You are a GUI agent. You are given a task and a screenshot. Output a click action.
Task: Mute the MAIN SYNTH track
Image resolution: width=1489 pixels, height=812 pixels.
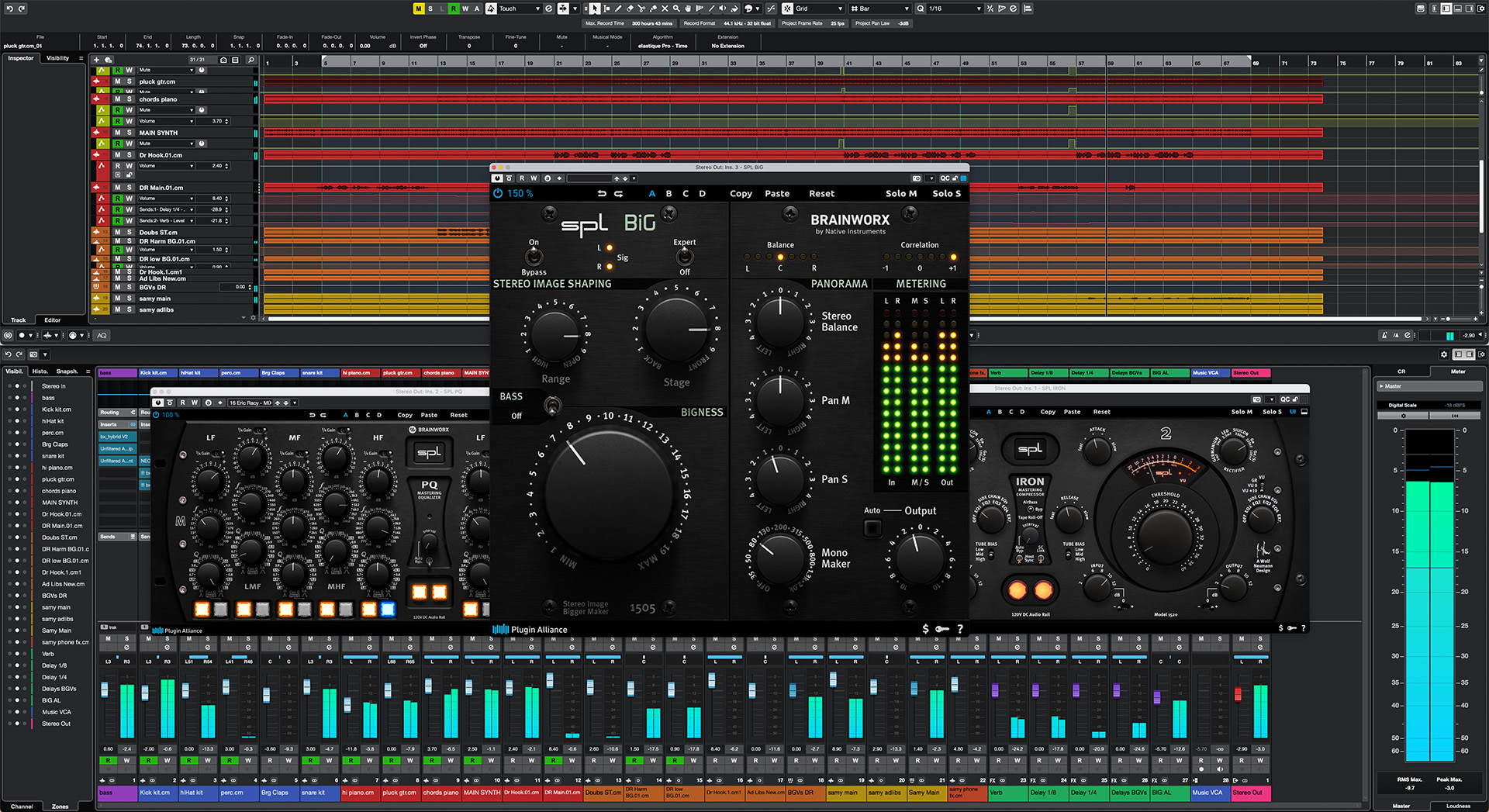117,133
